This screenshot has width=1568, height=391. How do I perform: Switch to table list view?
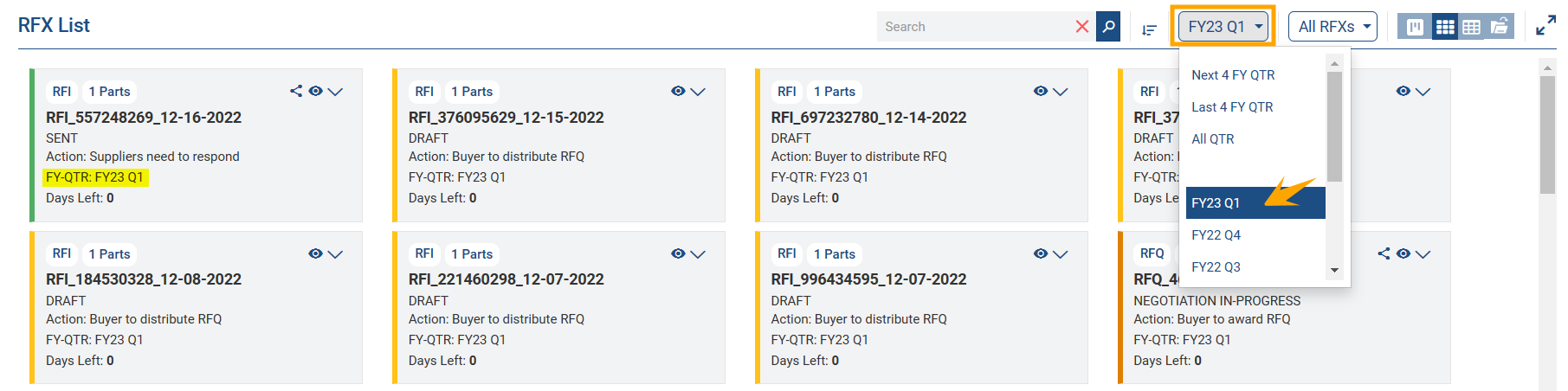click(x=1471, y=27)
